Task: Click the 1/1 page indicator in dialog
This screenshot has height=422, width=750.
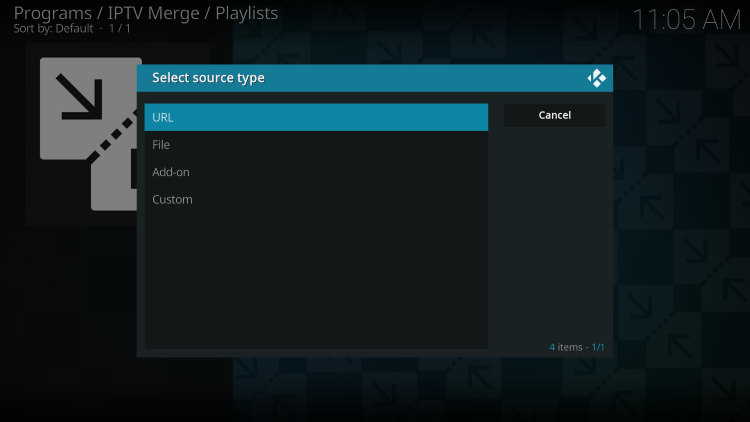Action: (598, 347)
